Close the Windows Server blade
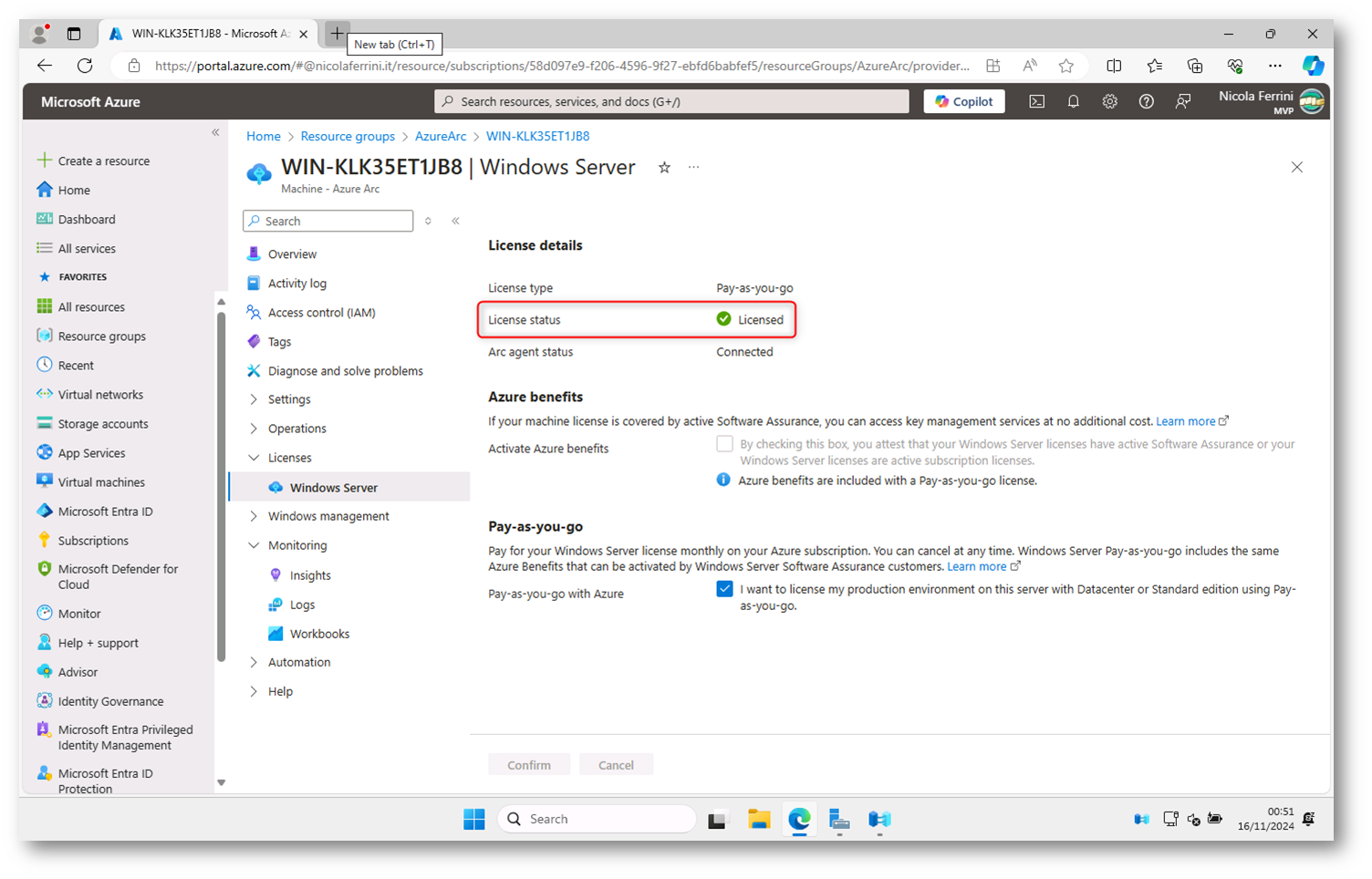 (x=1296, y=168)
